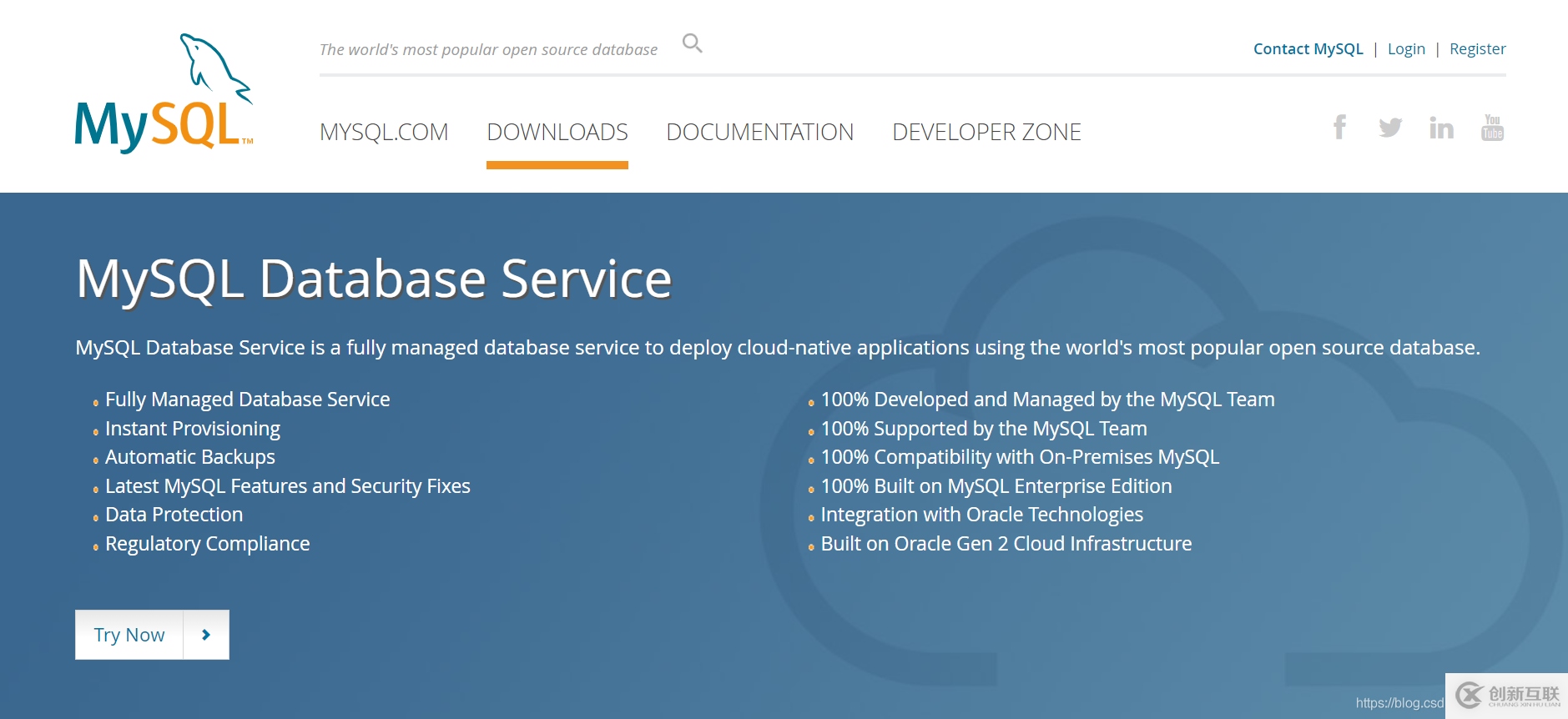Click the Try Now button
Viewport: 1568px width, 719px height.
(x=129, y=635)
